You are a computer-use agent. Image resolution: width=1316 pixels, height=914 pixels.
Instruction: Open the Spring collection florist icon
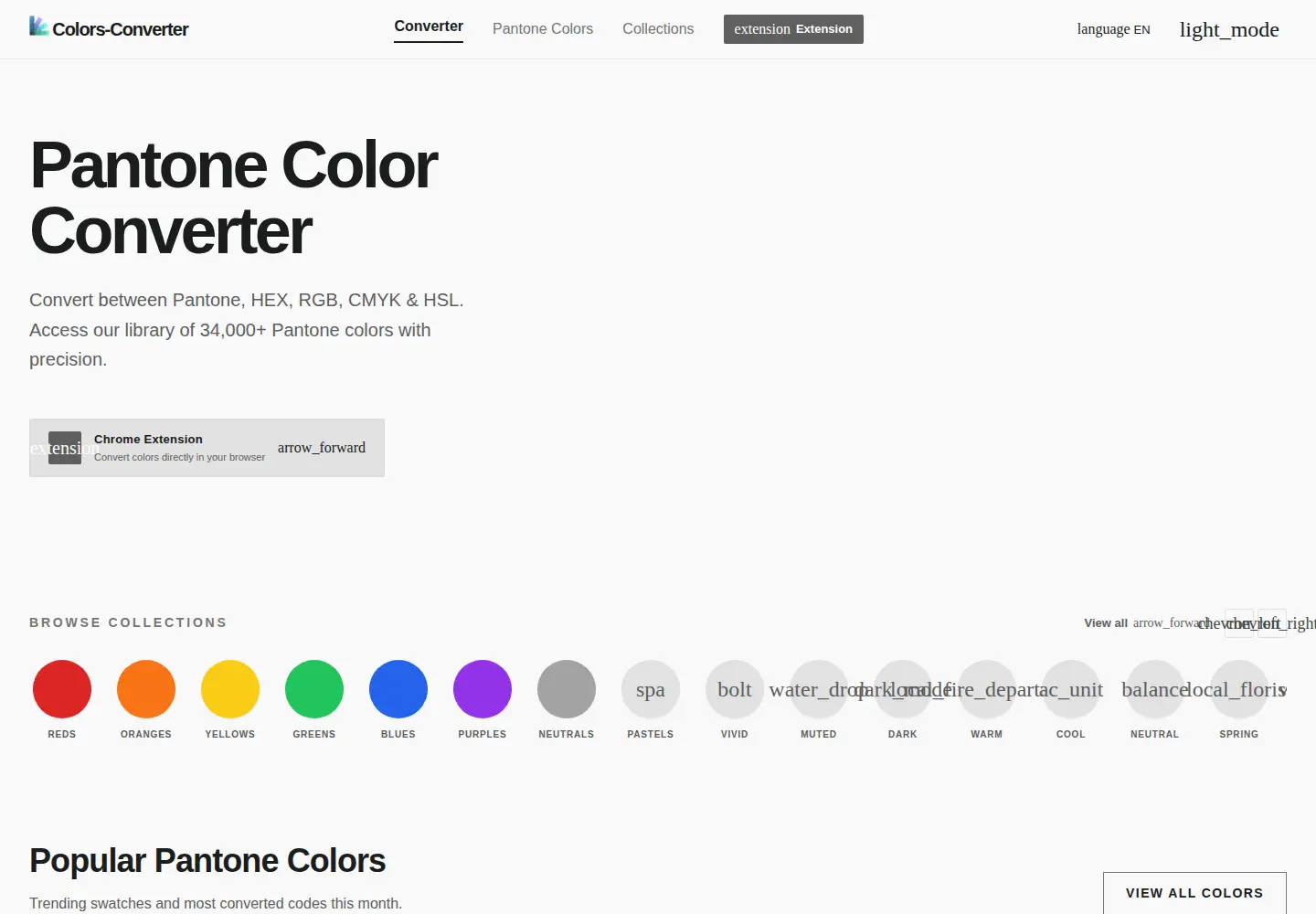1239,689
